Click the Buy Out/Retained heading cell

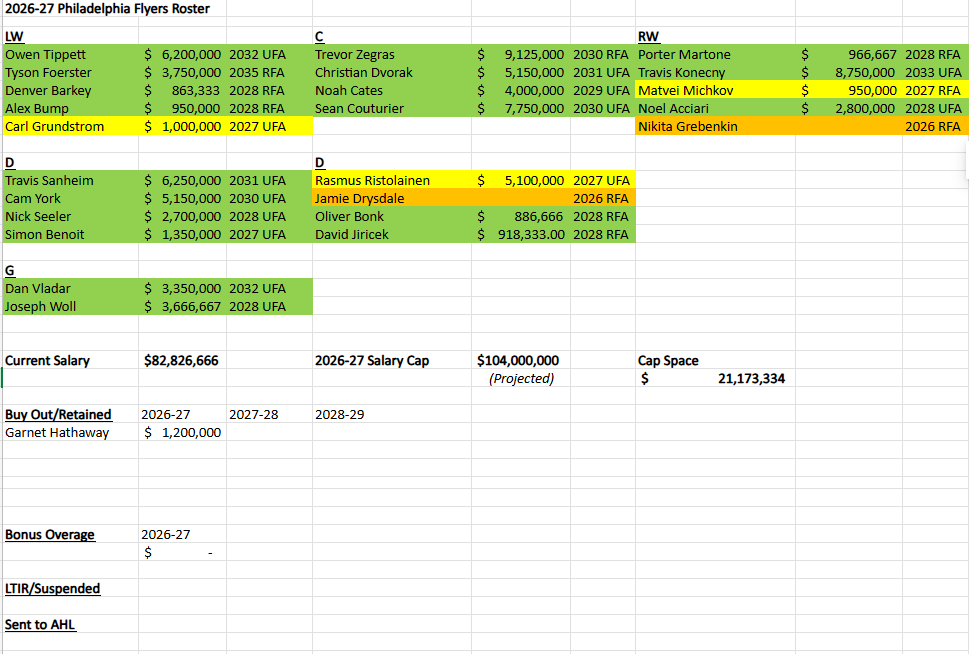(70, 414)
